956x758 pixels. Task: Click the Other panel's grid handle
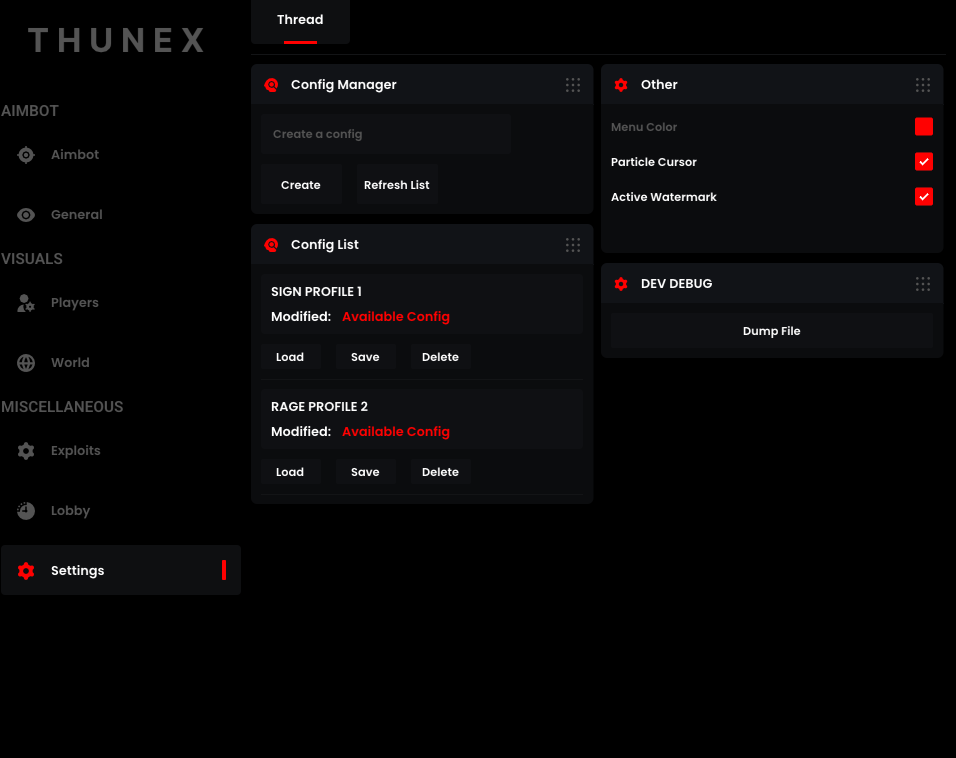click(x=922, y=85)
